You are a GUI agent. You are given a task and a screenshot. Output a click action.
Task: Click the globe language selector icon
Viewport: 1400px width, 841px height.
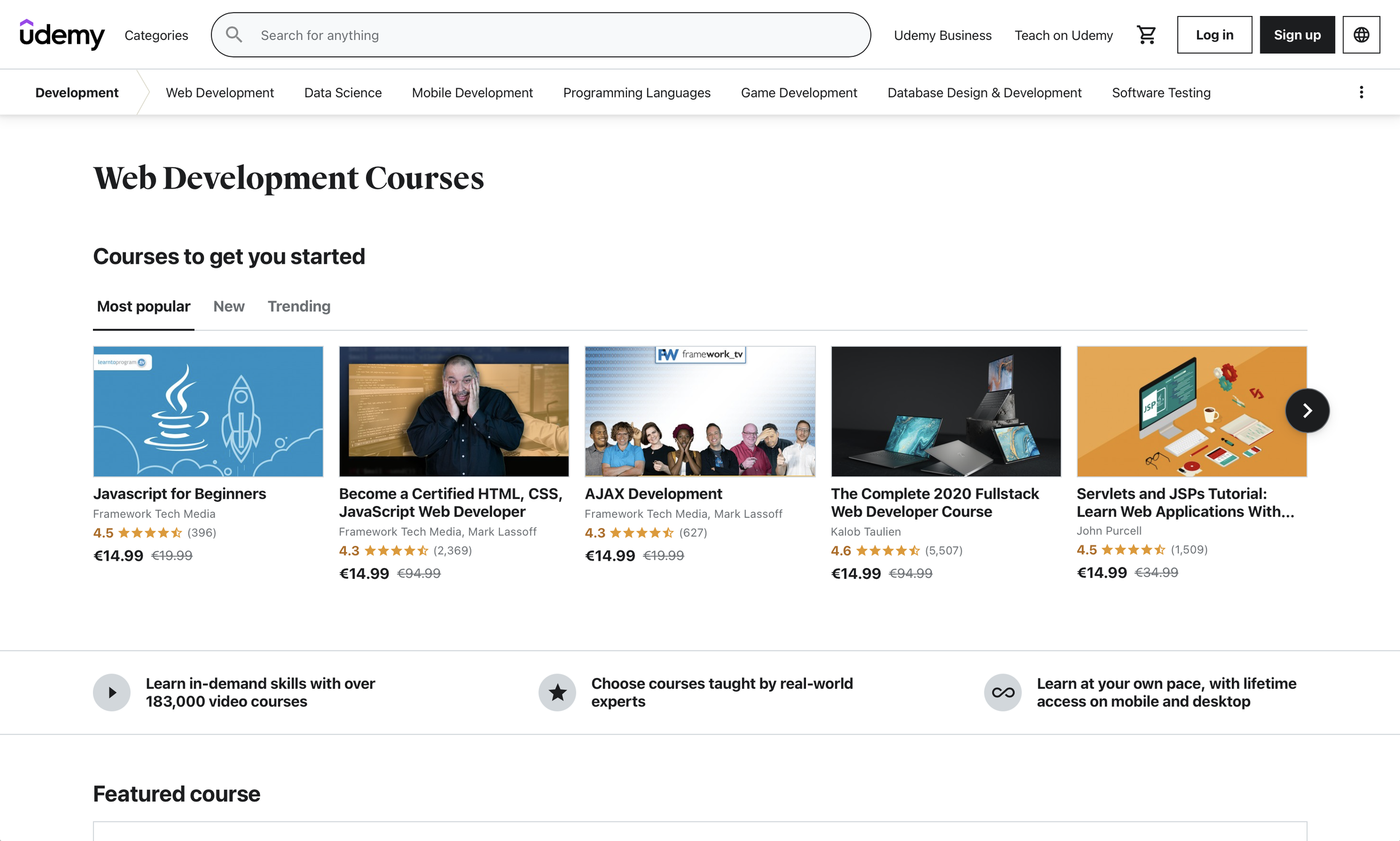[x=1361, y=35]
